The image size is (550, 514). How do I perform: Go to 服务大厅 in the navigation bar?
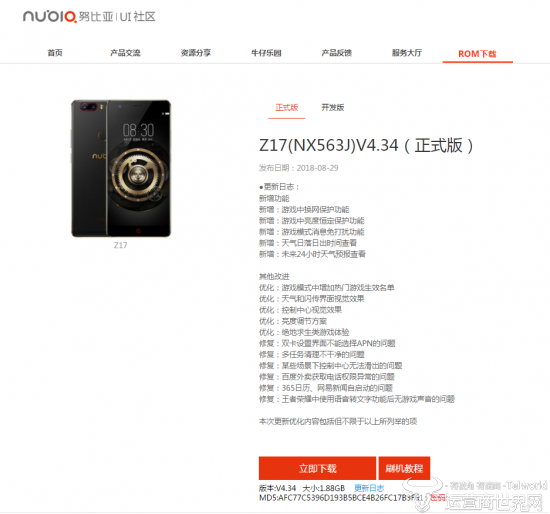pyautogui.click(x=407, y=53)
